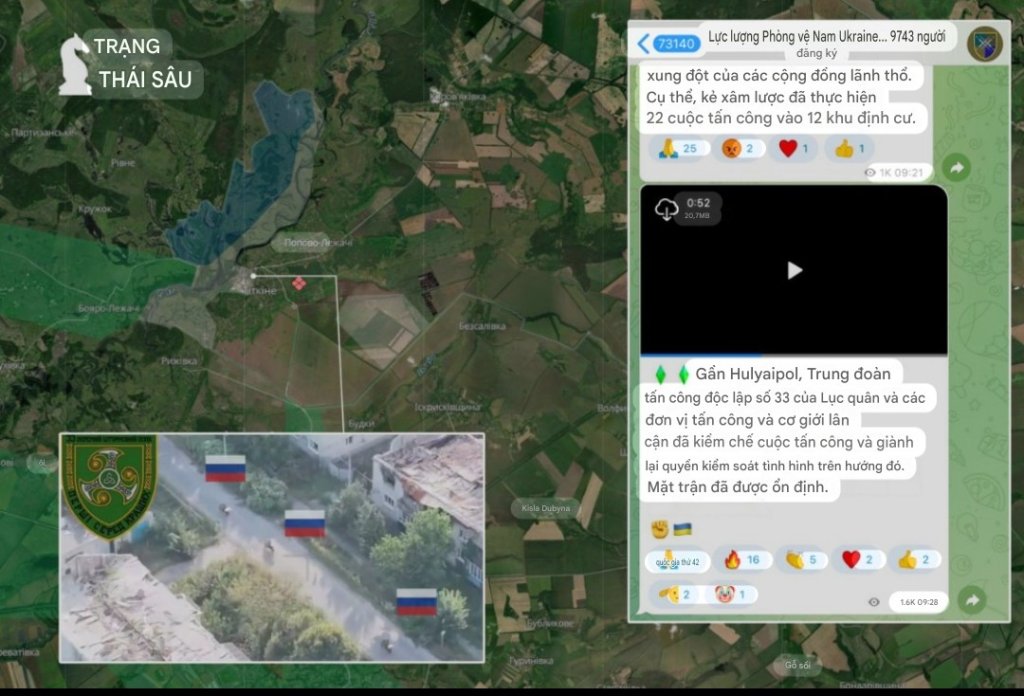Click the Trạng Thái Sâu chess knight logo
This screenshot has width=1024, height=696.
coord(75,64)
